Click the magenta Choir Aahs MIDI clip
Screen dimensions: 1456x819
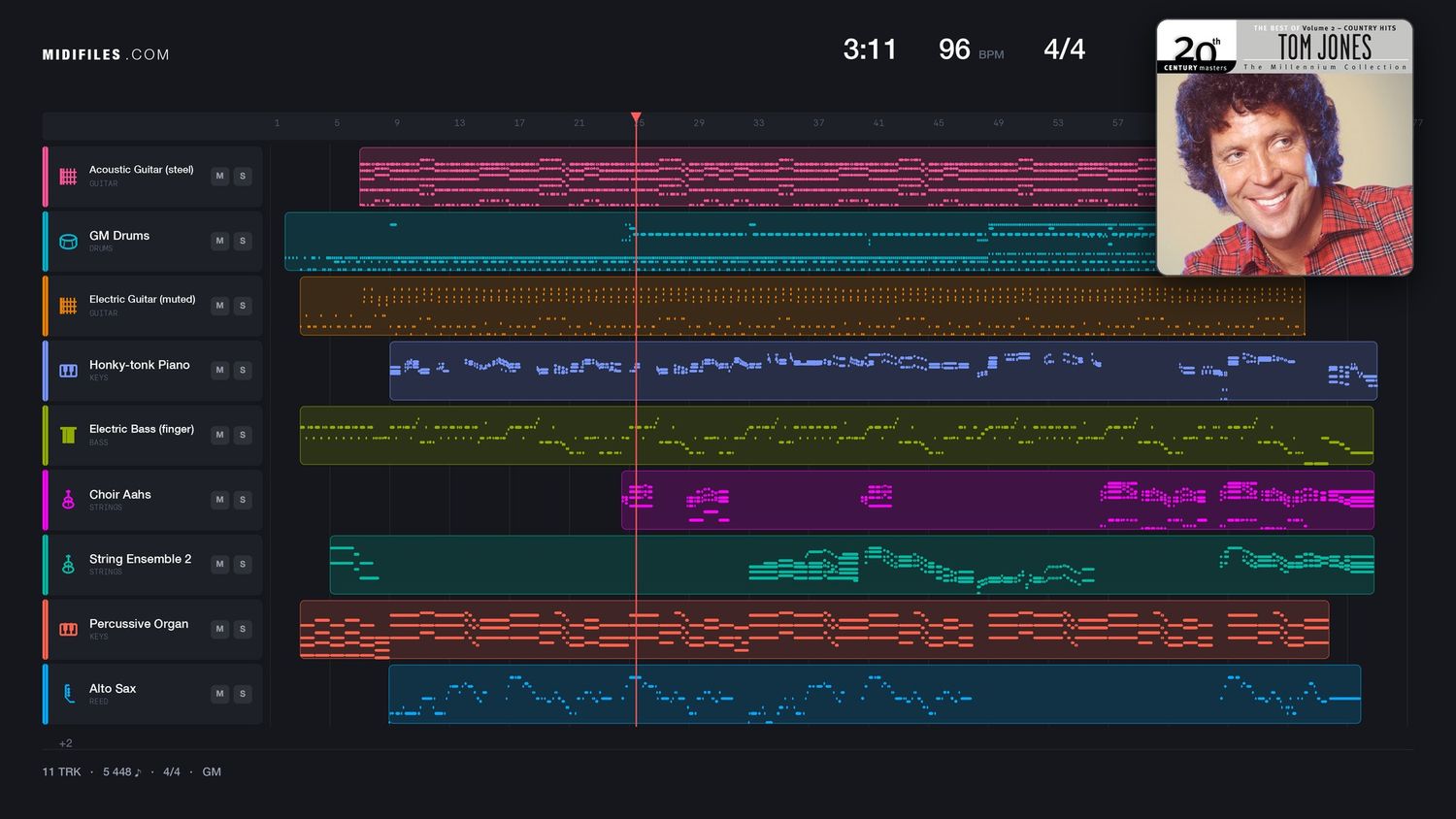[998, 501]
